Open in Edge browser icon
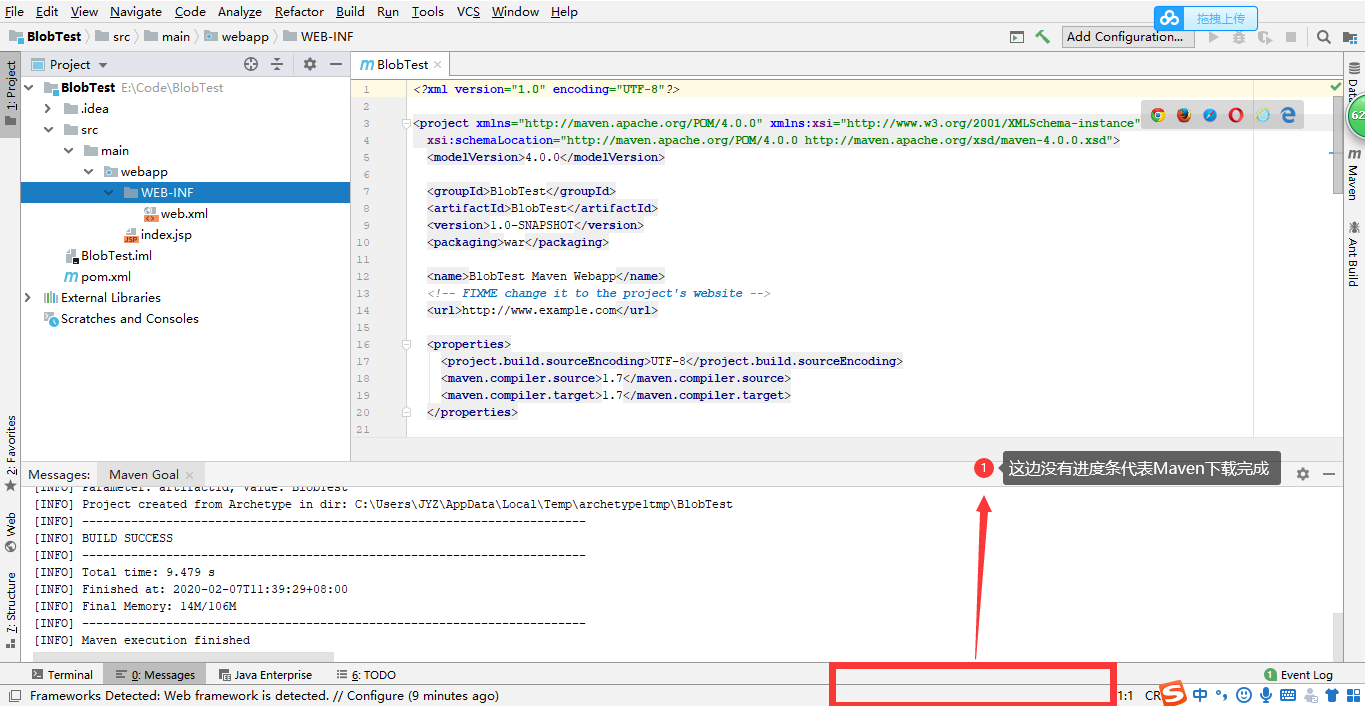 pos(1289,115)
